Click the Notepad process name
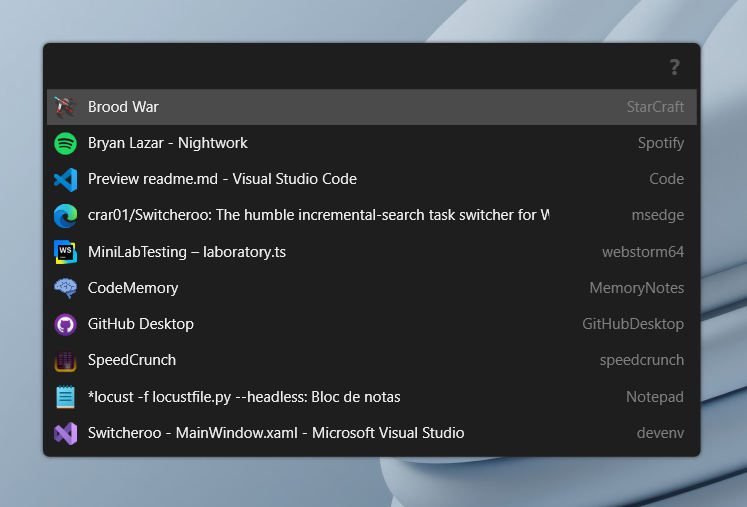The image size is (747, 507). tap(655, 396)
